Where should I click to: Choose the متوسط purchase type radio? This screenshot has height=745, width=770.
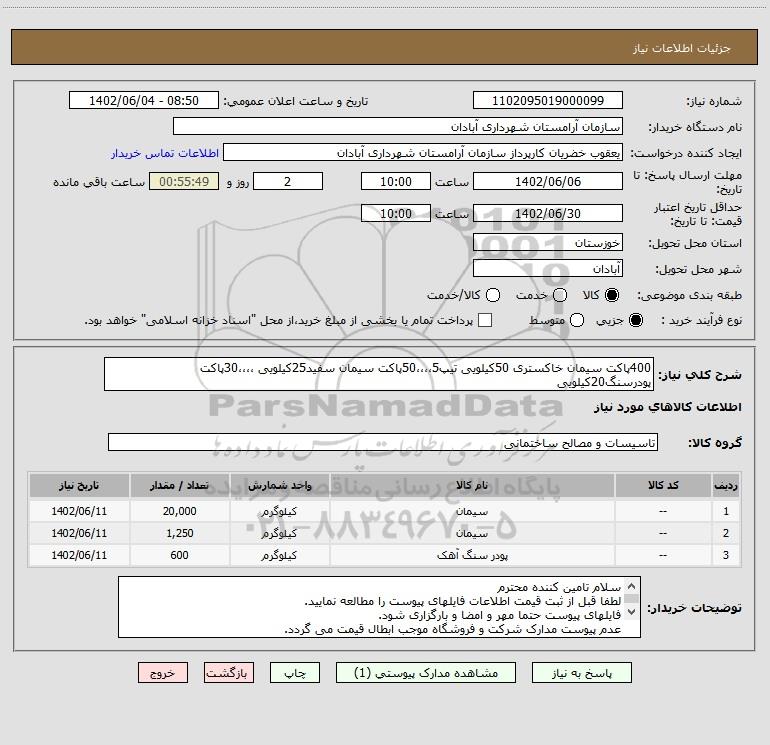[577, 320]
